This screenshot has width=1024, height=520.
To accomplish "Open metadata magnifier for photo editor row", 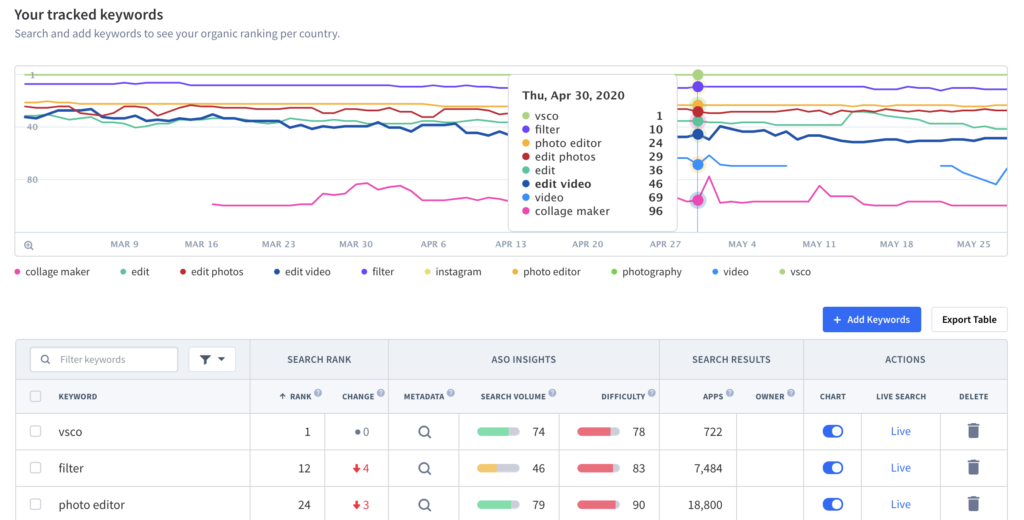I will pyautogui.click(x=424, y=504).
